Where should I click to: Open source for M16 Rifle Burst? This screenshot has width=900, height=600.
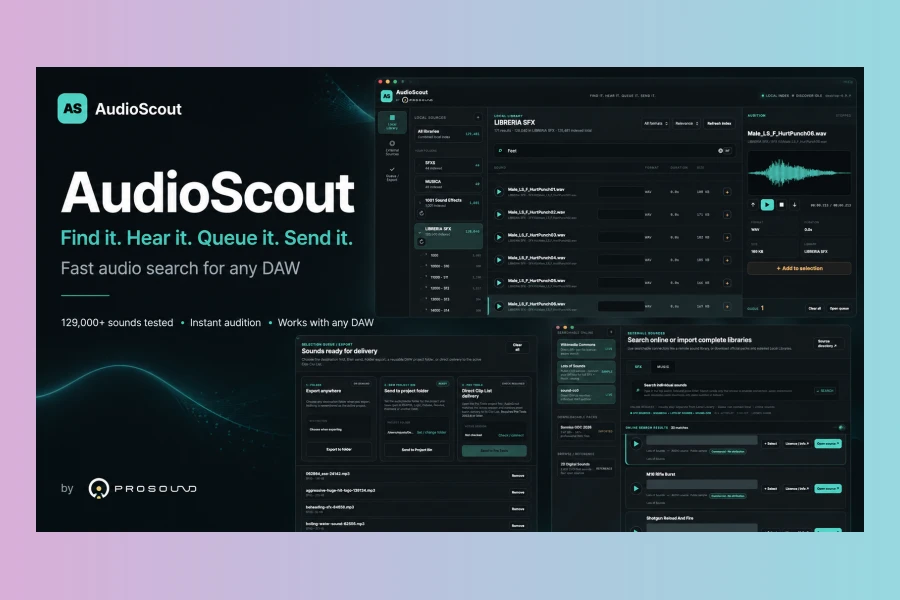click(x=828, y=489)
